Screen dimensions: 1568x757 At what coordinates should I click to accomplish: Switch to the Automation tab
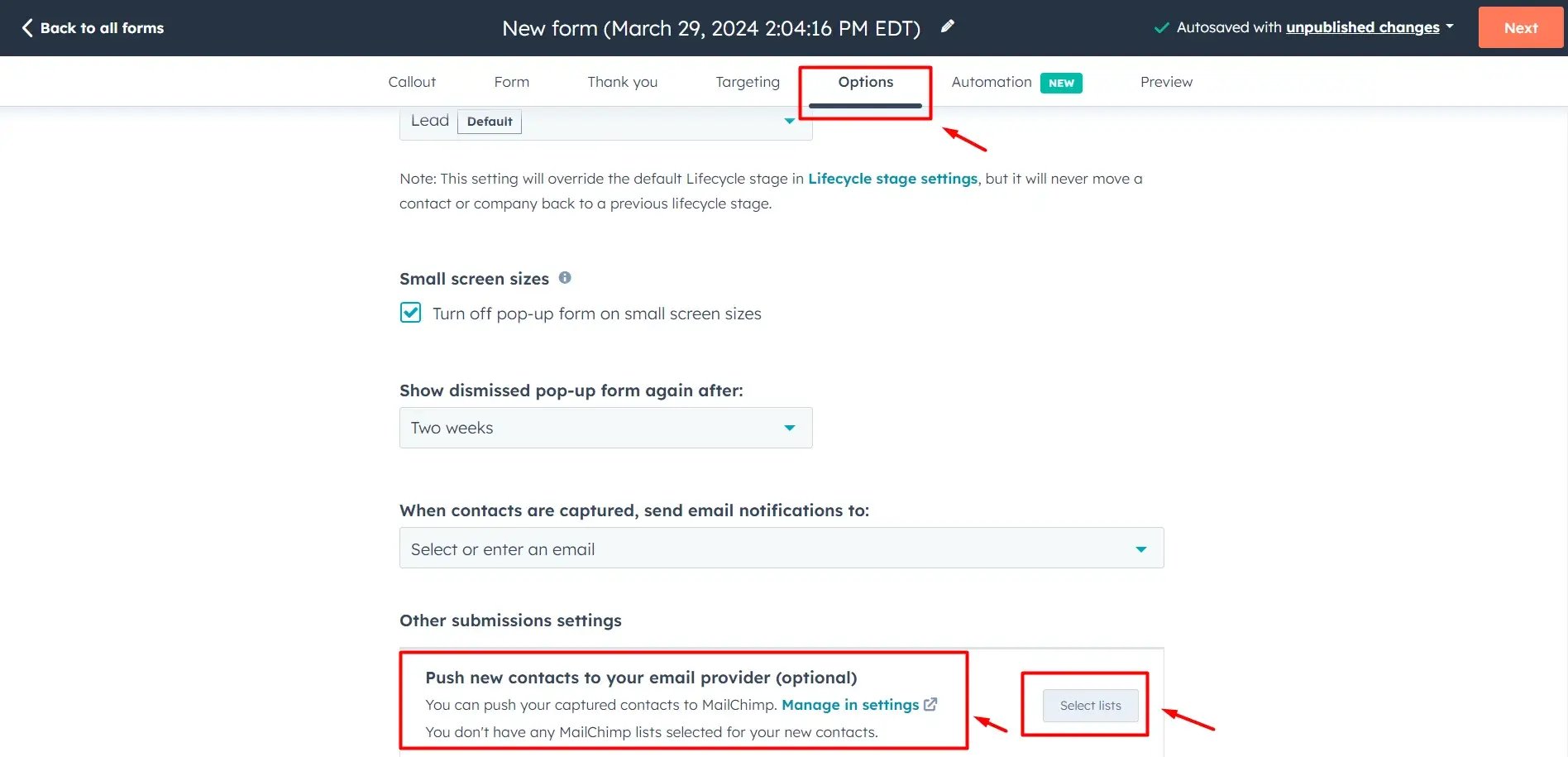coord(990,82)
